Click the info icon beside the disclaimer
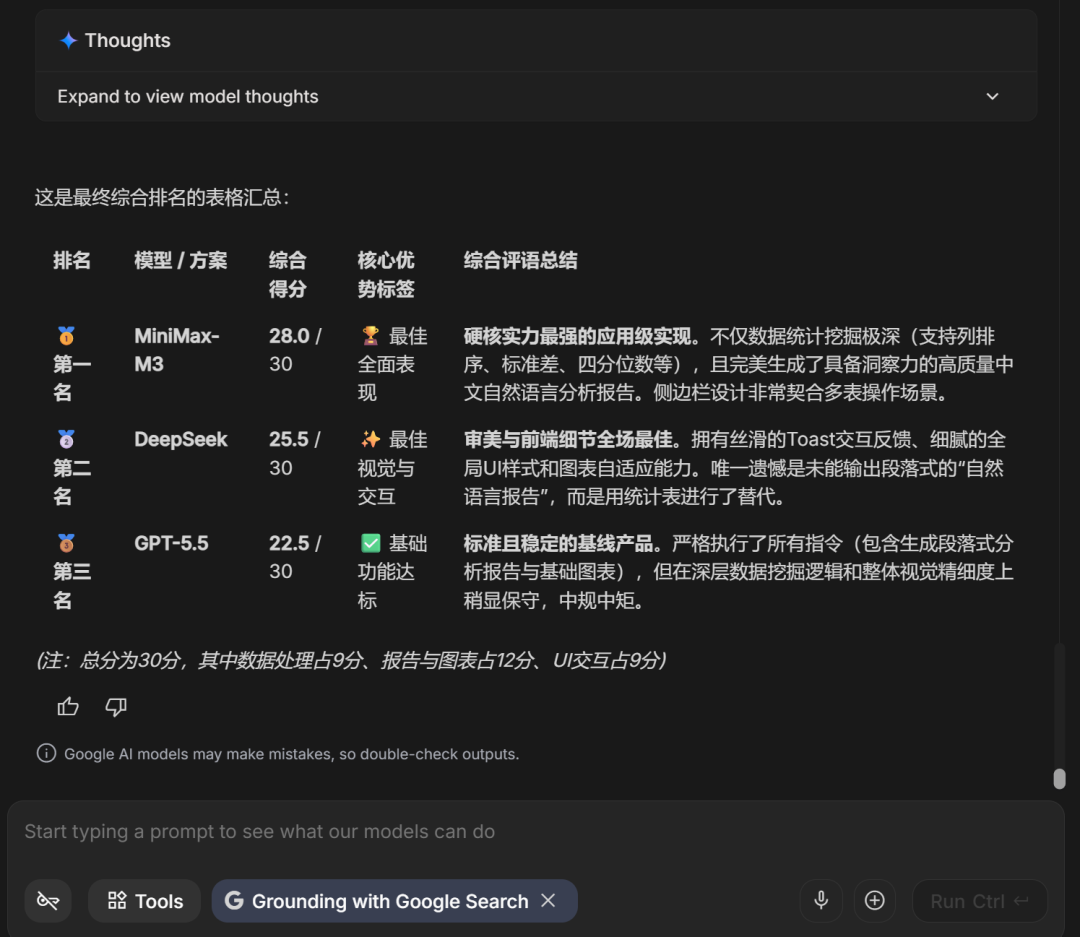The height and width of the screenshot is (937, 1080). [x=46, y=753]
